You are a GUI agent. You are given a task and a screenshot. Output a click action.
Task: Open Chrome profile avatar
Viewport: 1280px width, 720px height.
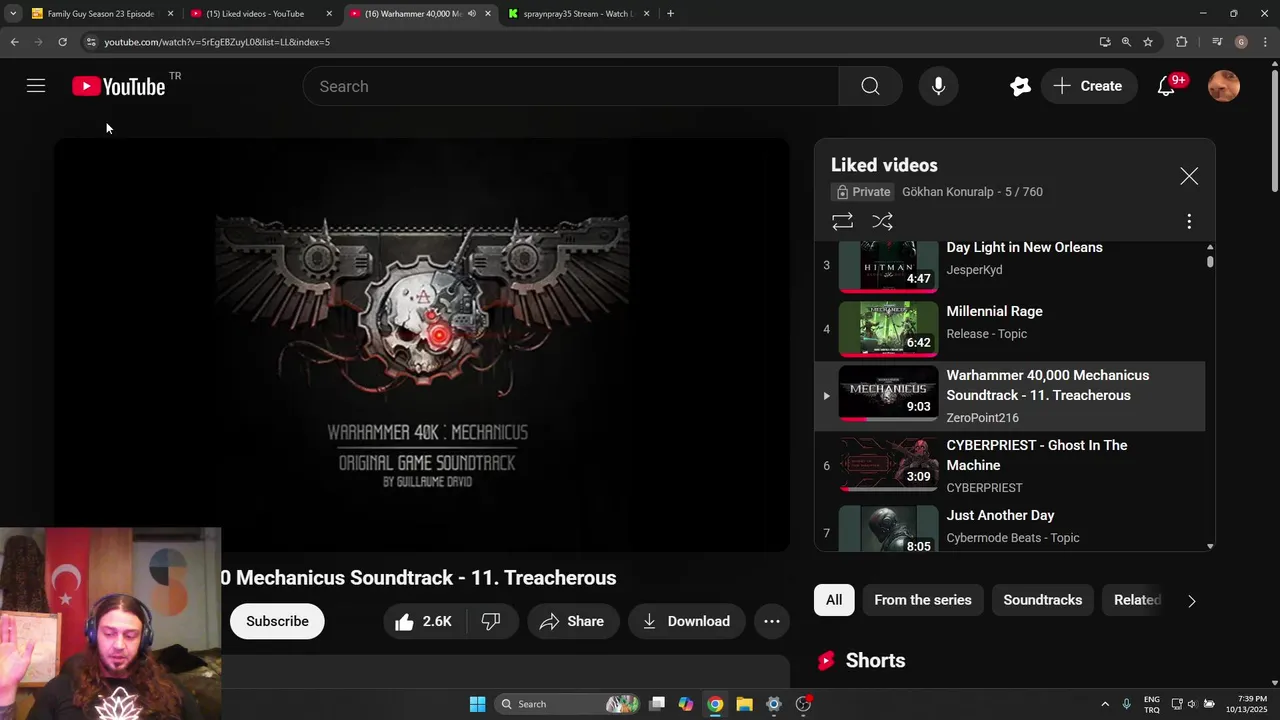click(1241, 42)
